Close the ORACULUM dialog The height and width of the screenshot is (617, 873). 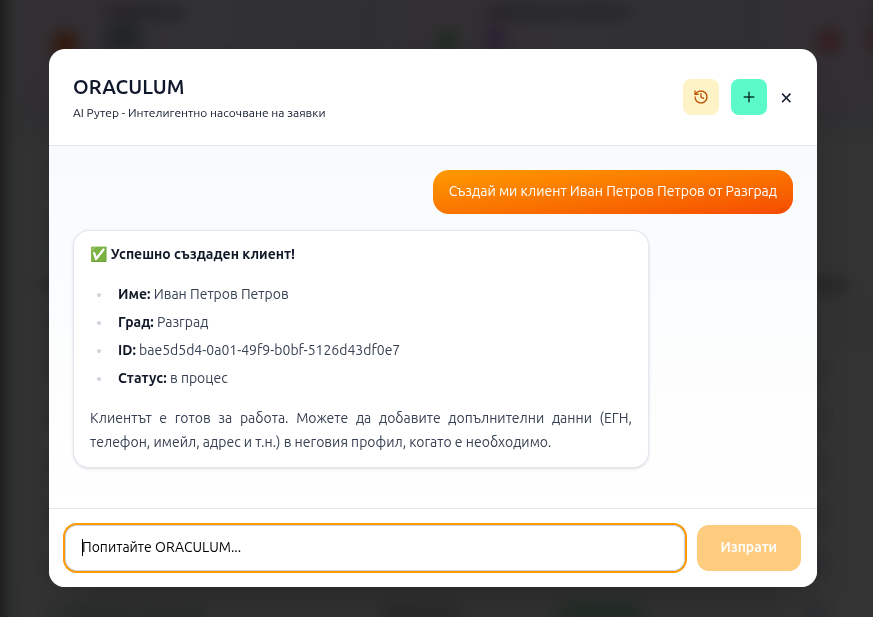pyautogui.click(x=786, y=98)
